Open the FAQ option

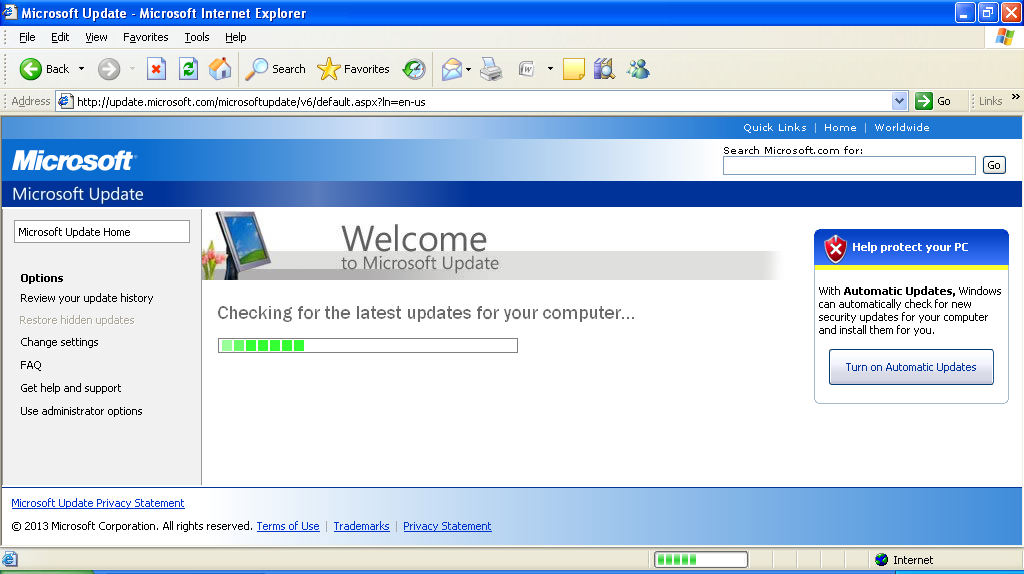click(x=31, y=365)
